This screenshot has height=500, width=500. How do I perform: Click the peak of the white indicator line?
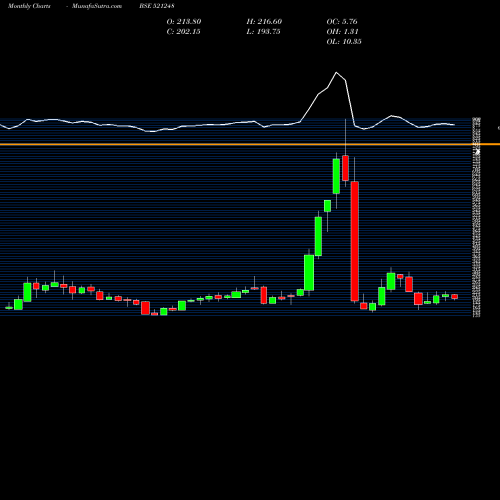click(336, 72)
